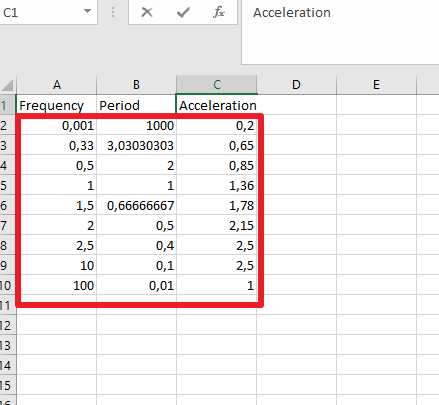This screenshot has height=405, width=439.
Task: Select row 1 header
Action: pyautogui.click(x=7, y=105)
